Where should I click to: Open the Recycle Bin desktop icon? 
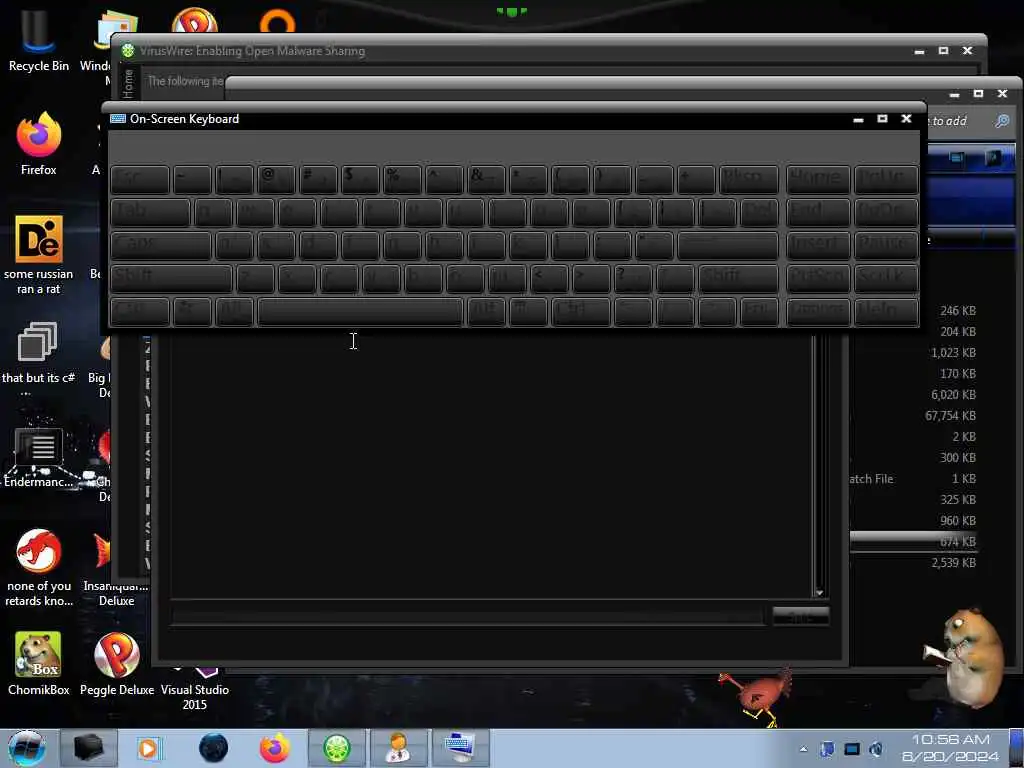click(x=38, y=38)
